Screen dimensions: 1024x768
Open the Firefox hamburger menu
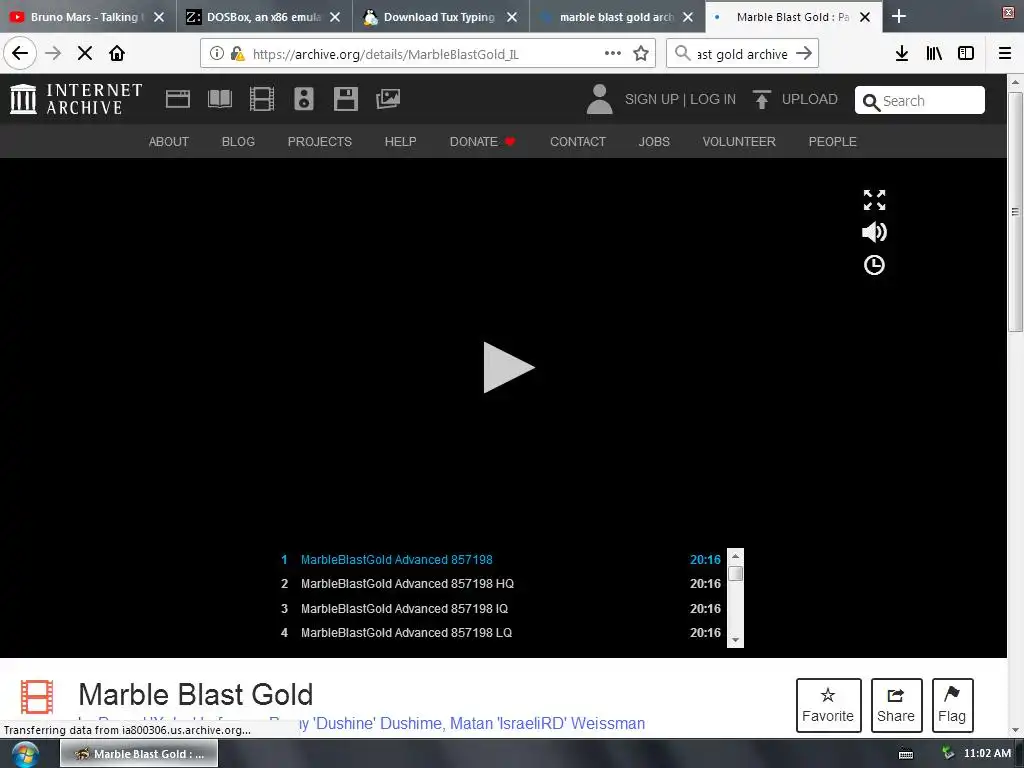(x=1005, y=54)
